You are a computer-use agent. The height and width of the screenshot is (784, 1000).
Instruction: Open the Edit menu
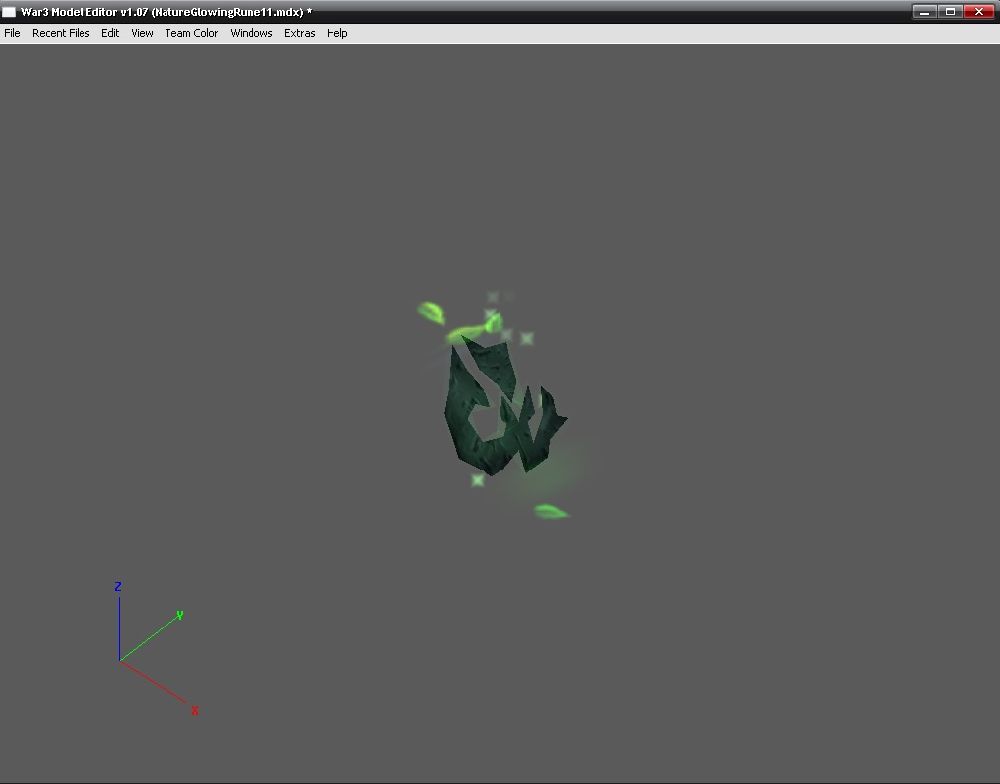click(110, 33)
